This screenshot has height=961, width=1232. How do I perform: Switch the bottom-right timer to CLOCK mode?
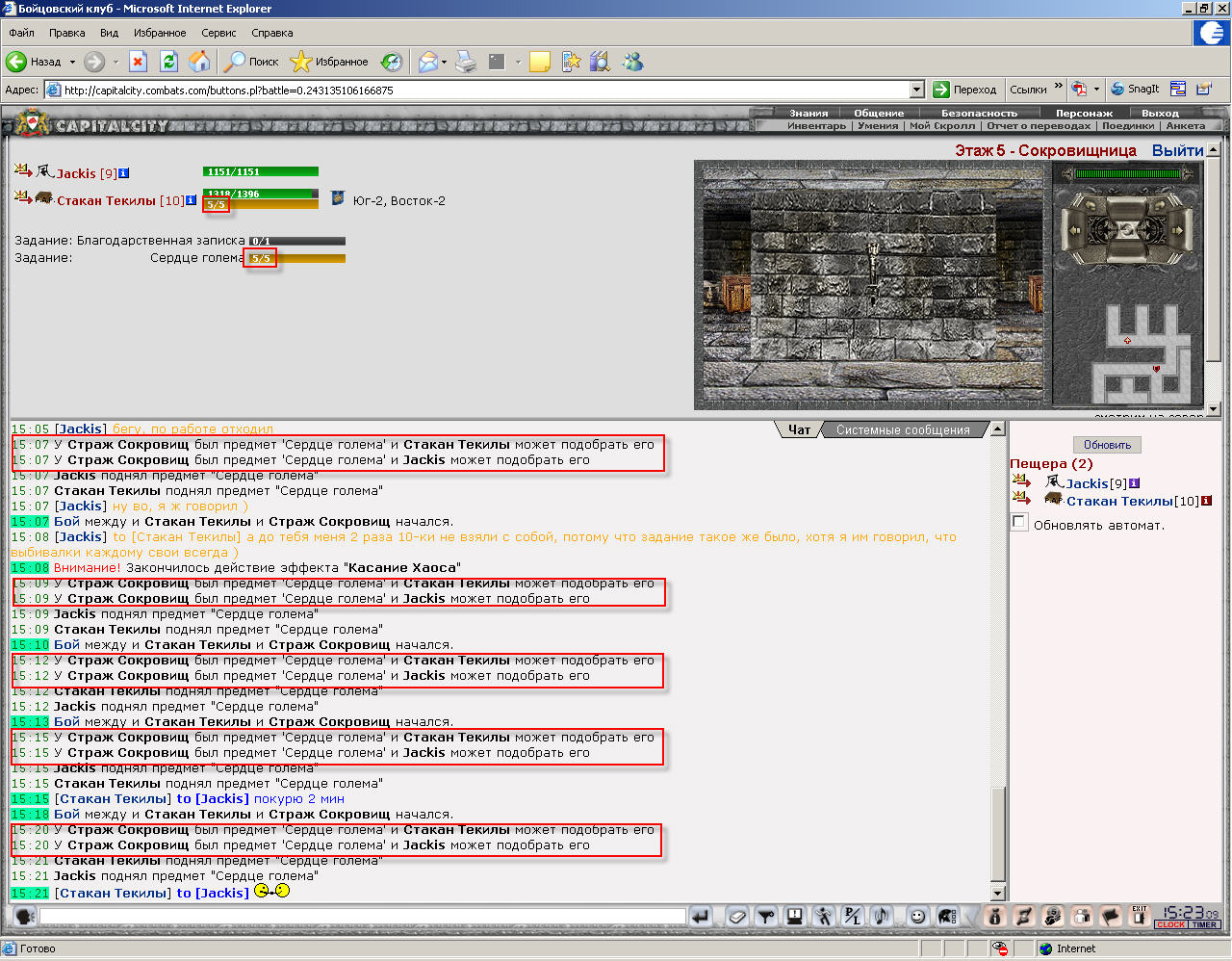[x=1171, y=924]
